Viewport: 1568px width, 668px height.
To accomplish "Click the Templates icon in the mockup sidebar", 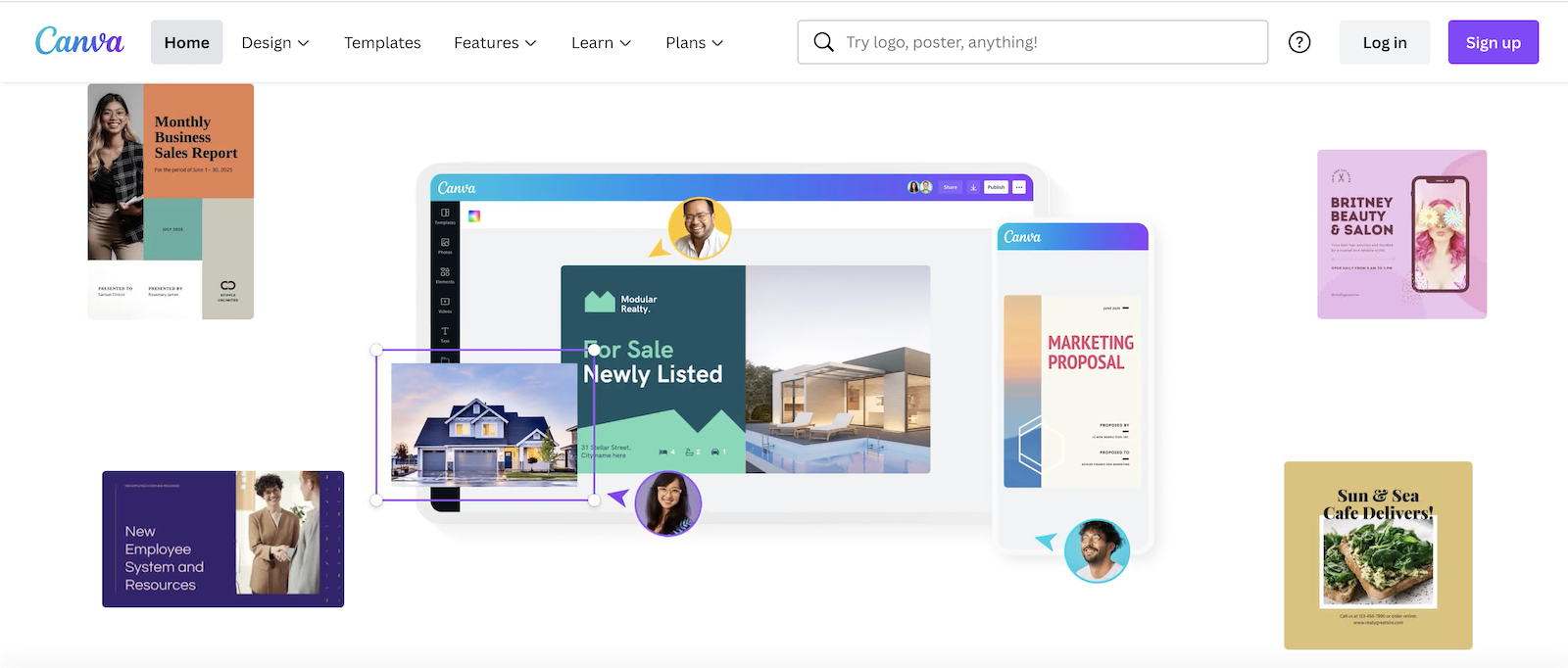I will click(x=445, y=216).
